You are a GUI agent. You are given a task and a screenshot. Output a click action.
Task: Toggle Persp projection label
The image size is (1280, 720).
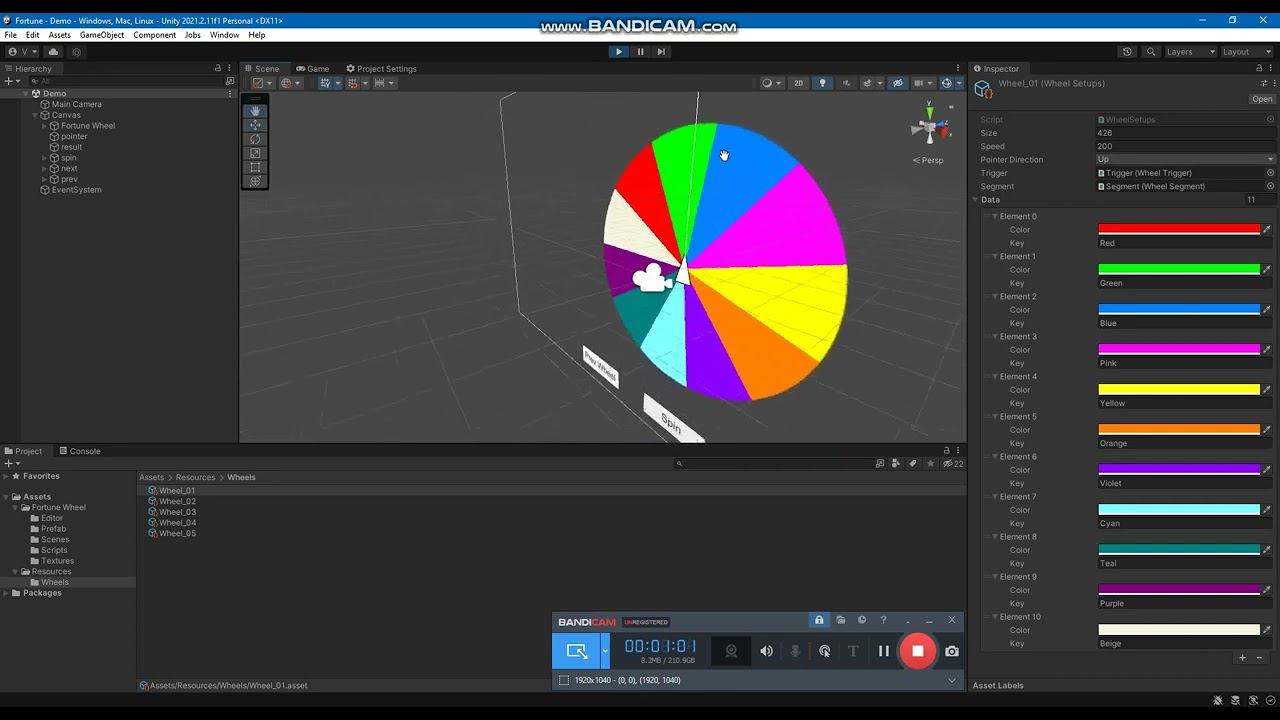coord(928,160)
